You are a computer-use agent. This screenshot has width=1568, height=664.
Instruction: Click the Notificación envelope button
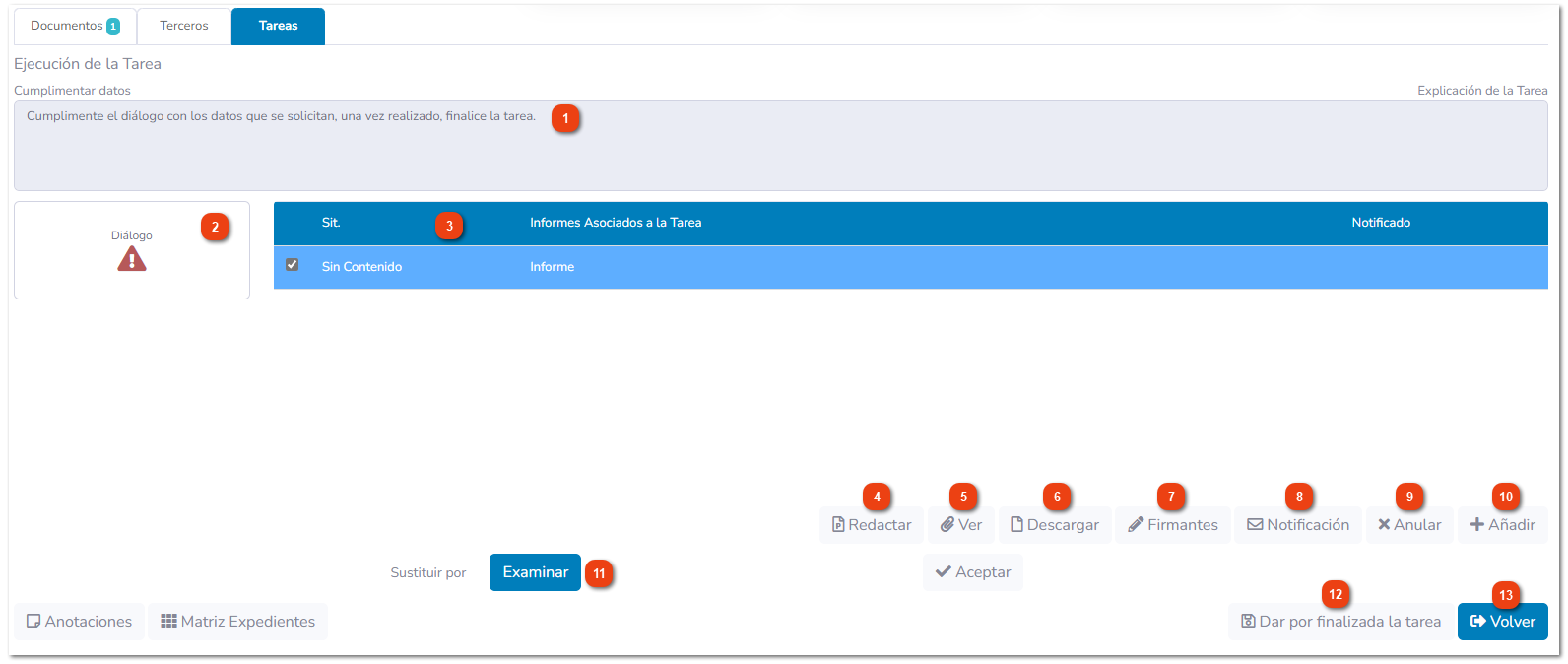(1298, 525)
